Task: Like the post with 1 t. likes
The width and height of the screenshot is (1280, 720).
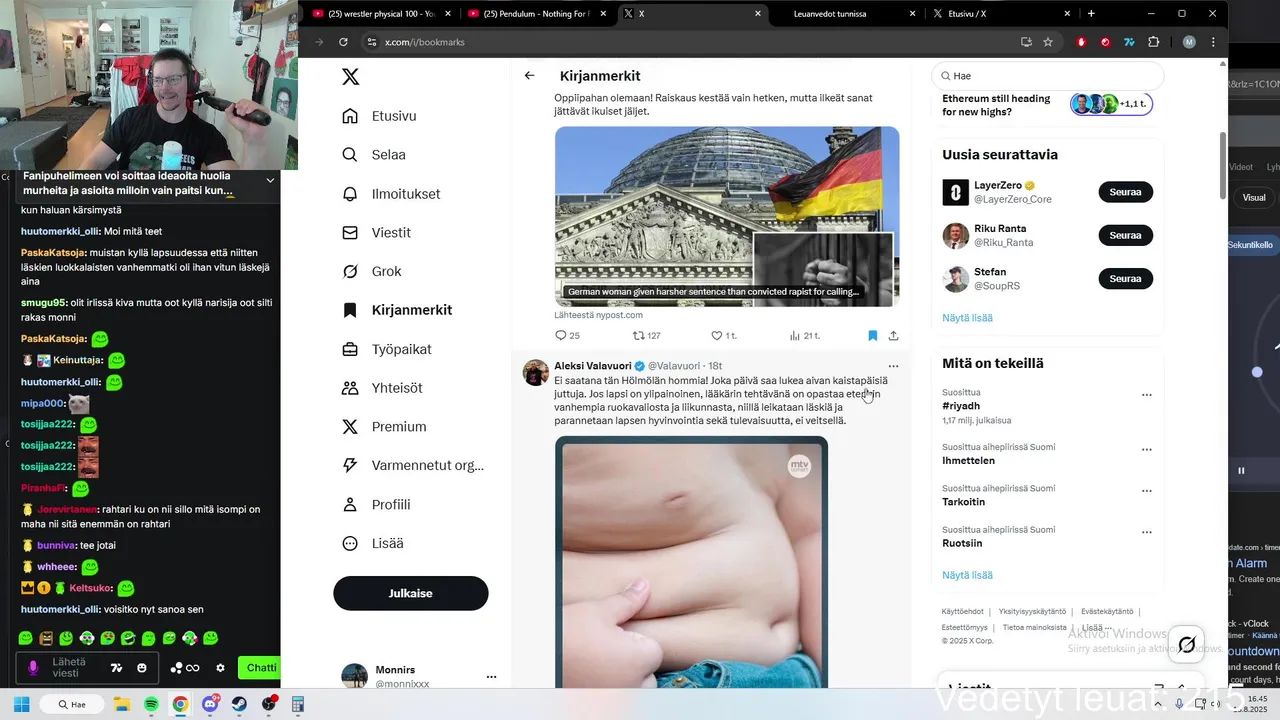Action: (723, 336)
